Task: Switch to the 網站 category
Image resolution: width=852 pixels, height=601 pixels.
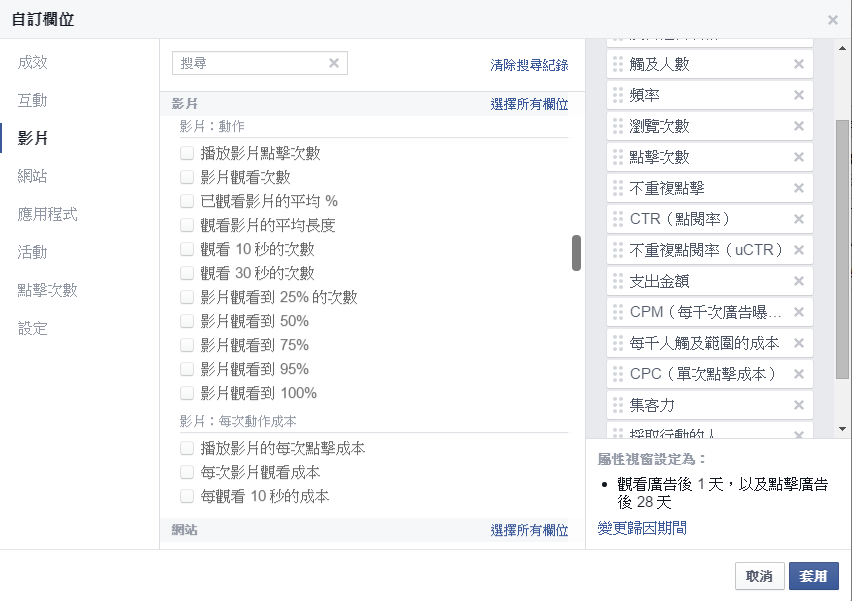Action: 33,176
